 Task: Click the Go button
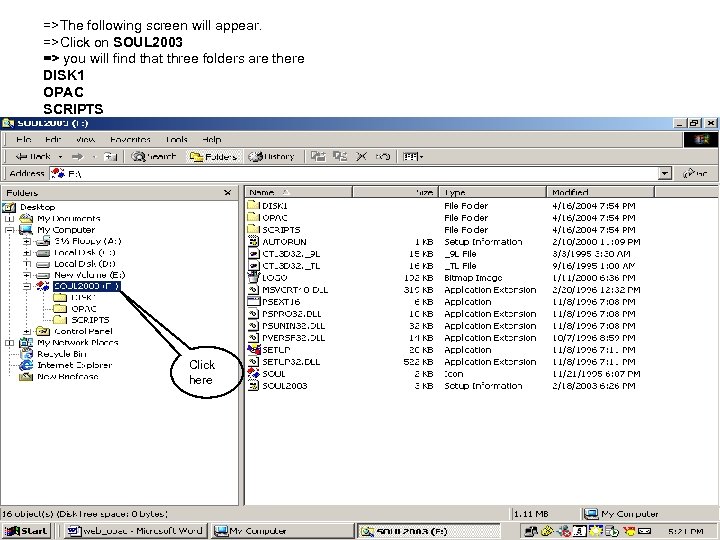(x=695, y=174)
